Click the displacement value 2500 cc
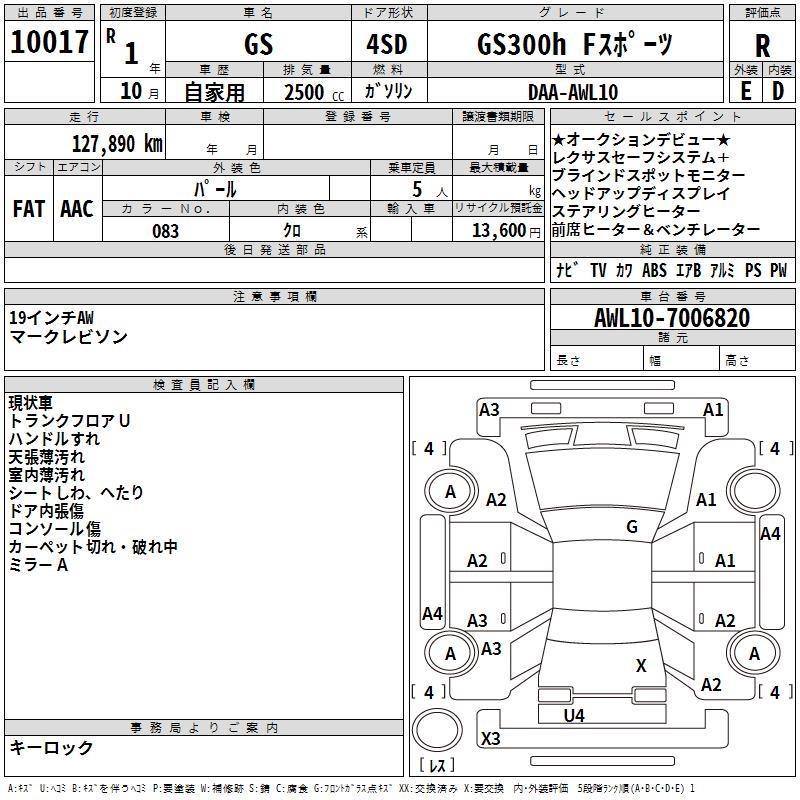This screenshot has height=800, width=800. (x=314, y=93)
